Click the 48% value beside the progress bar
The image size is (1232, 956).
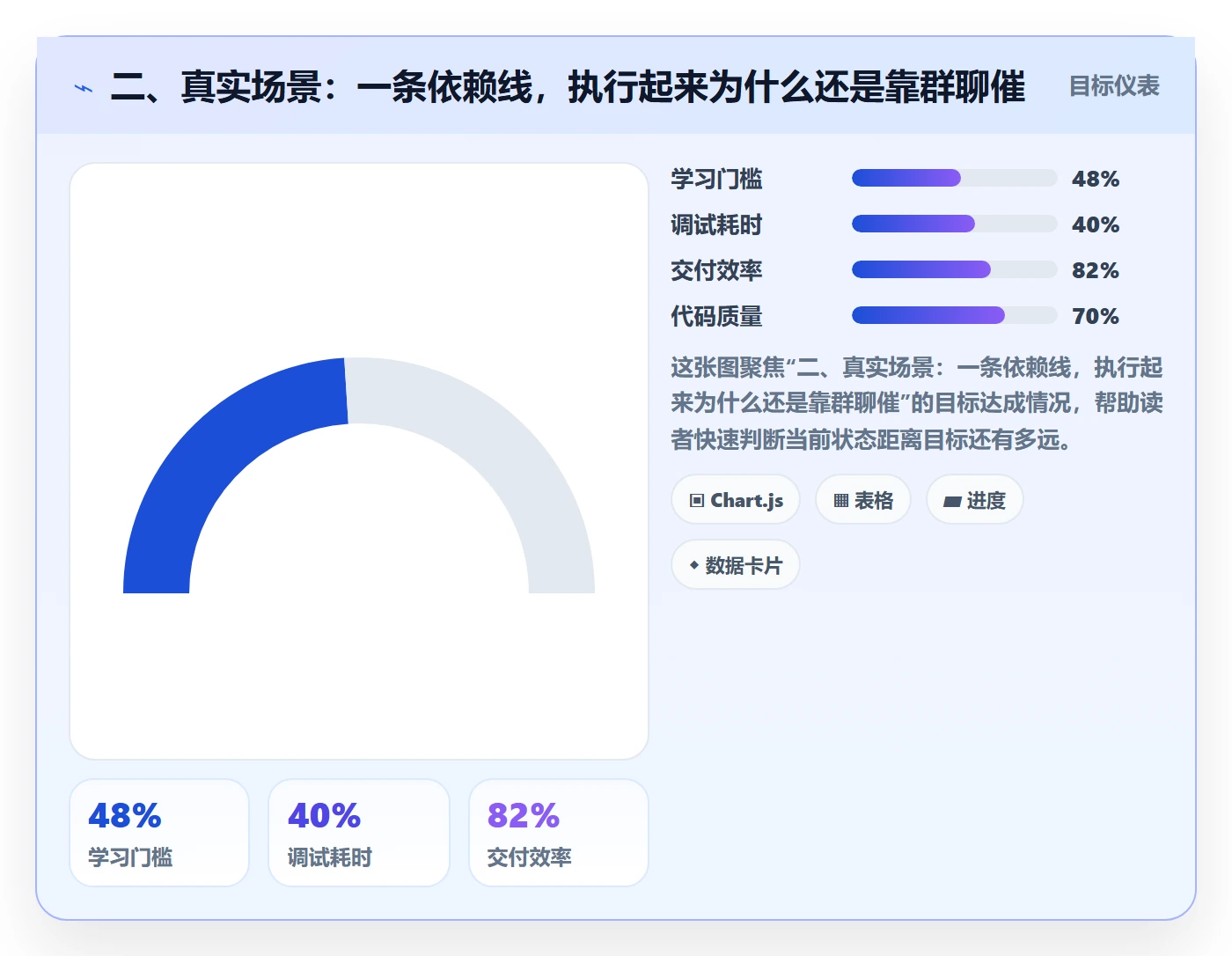tap(1096, 179)
